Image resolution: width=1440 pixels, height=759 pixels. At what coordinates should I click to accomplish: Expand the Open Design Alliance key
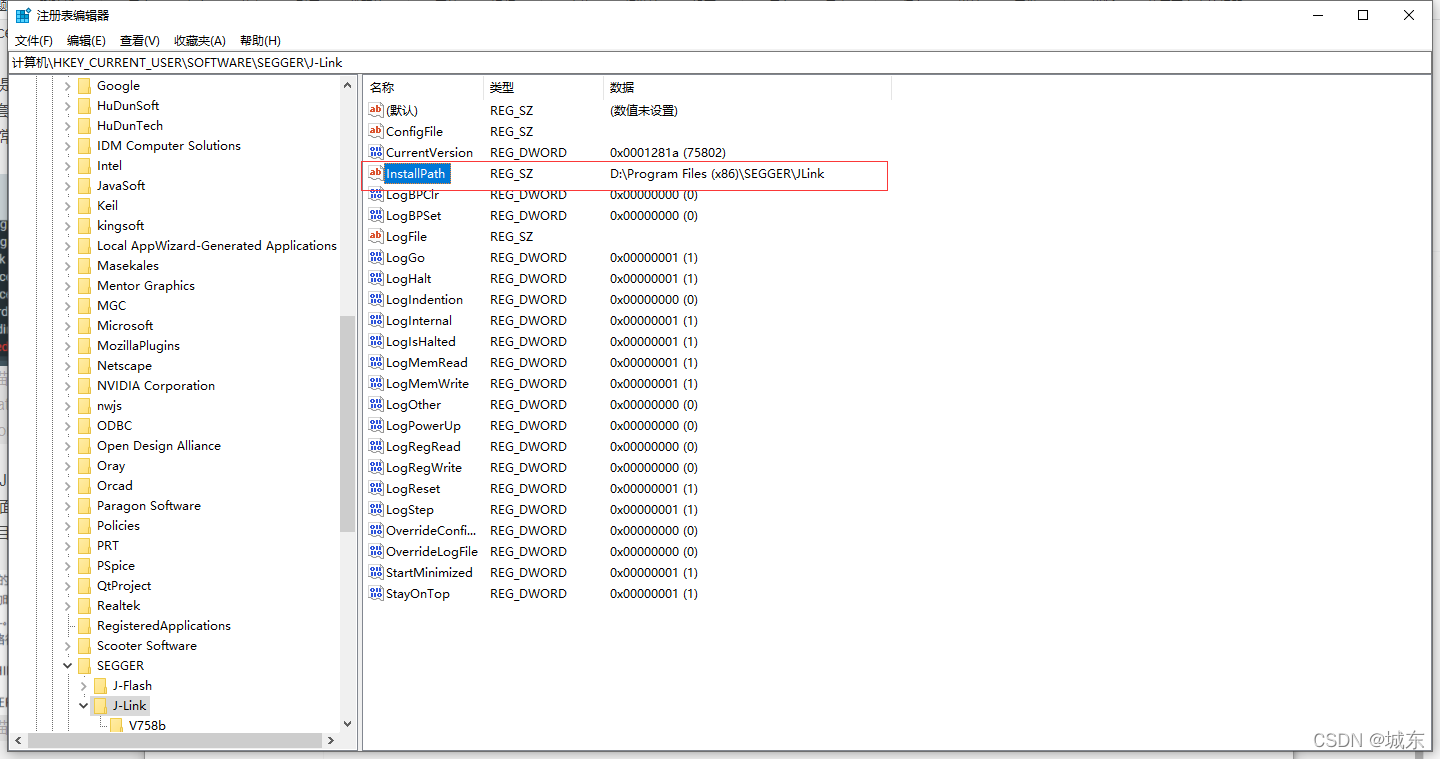pyautogui.click(x=68, y=445)
